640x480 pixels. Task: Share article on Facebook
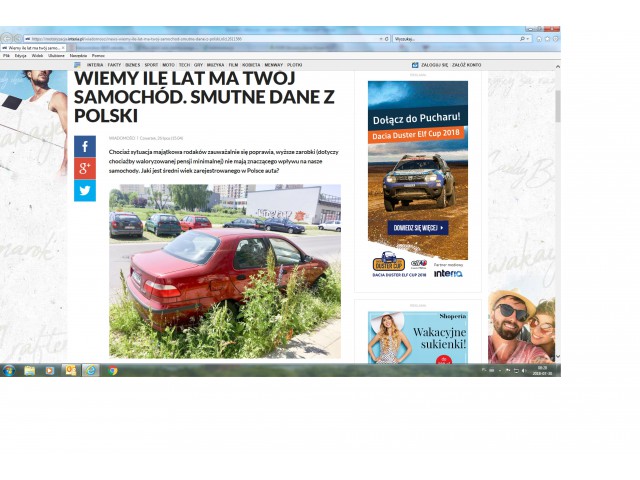pyautogui.click(x=85, y=147)
